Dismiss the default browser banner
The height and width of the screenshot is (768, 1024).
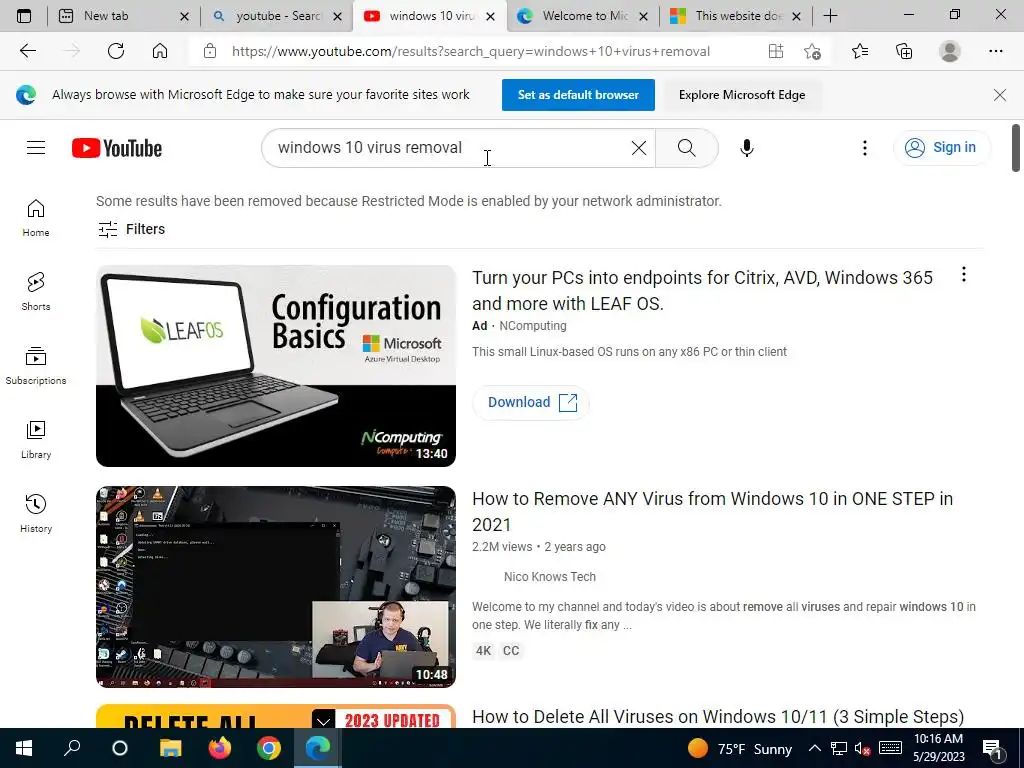click(999, 95)
